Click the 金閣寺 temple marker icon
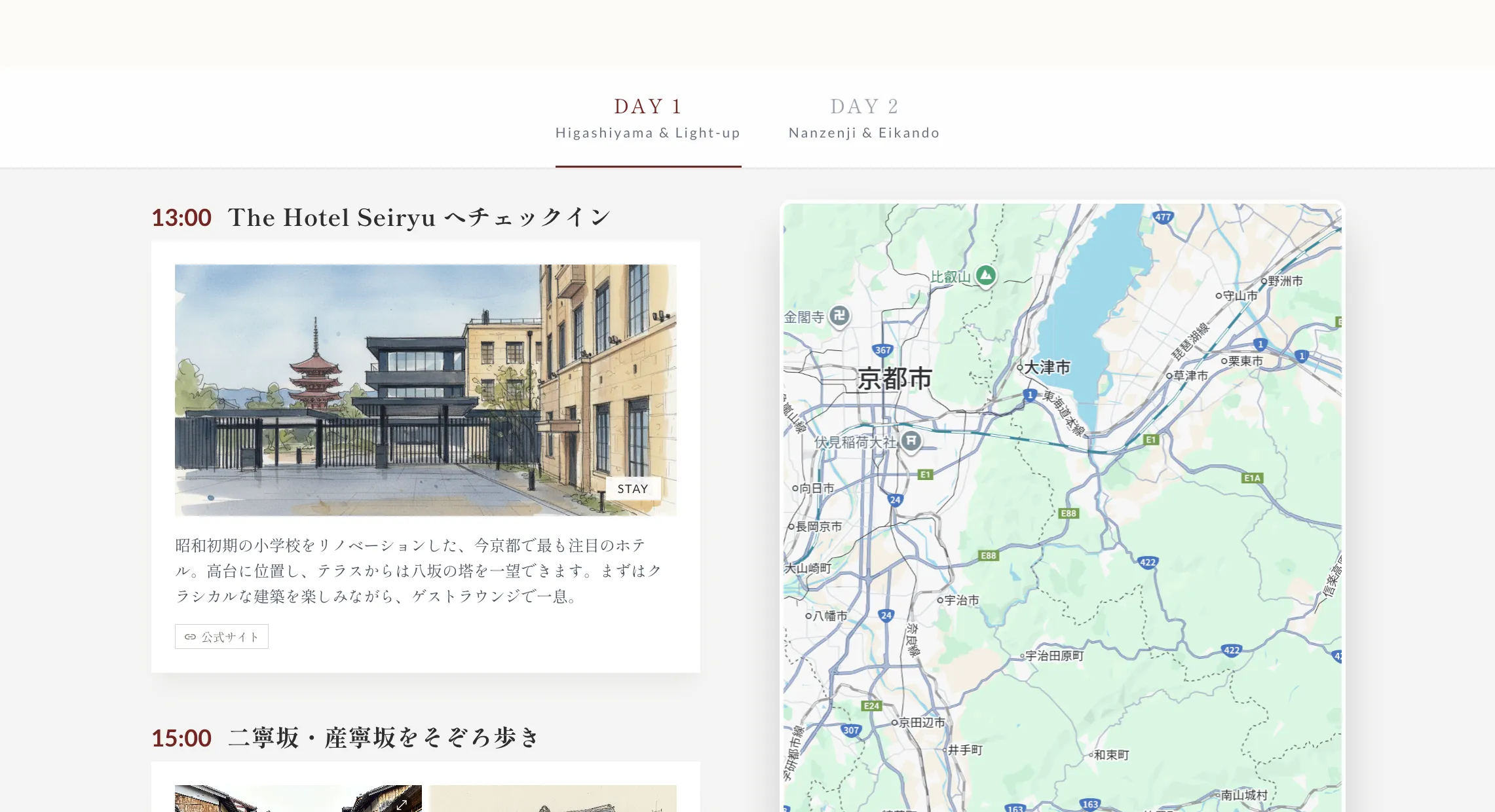Image resolution: width=1495 pixels, height=812 pixels. (x=839, y=316)
